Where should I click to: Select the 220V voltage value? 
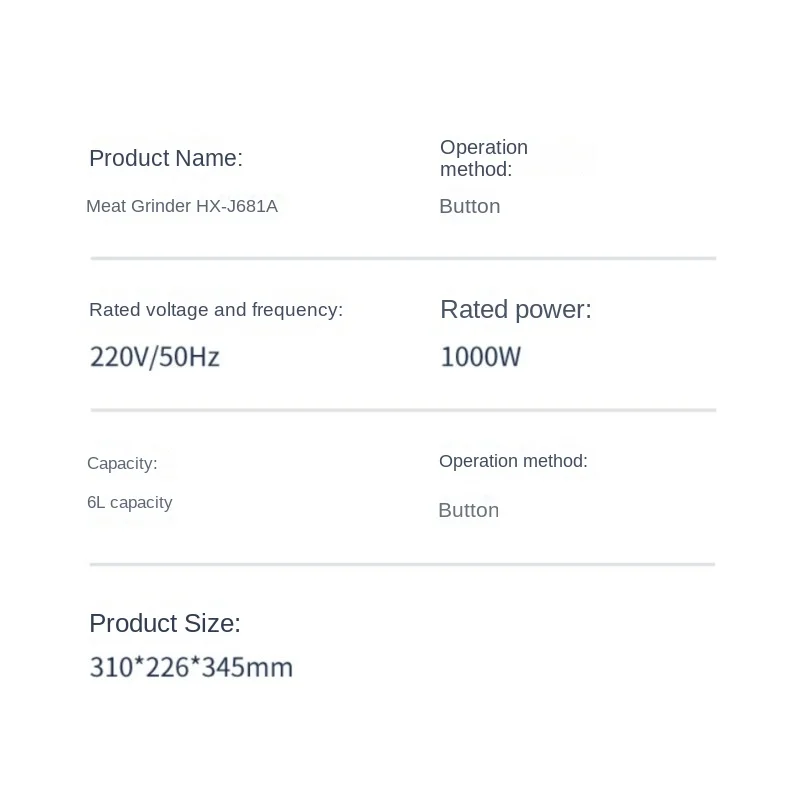coord(118,357)
